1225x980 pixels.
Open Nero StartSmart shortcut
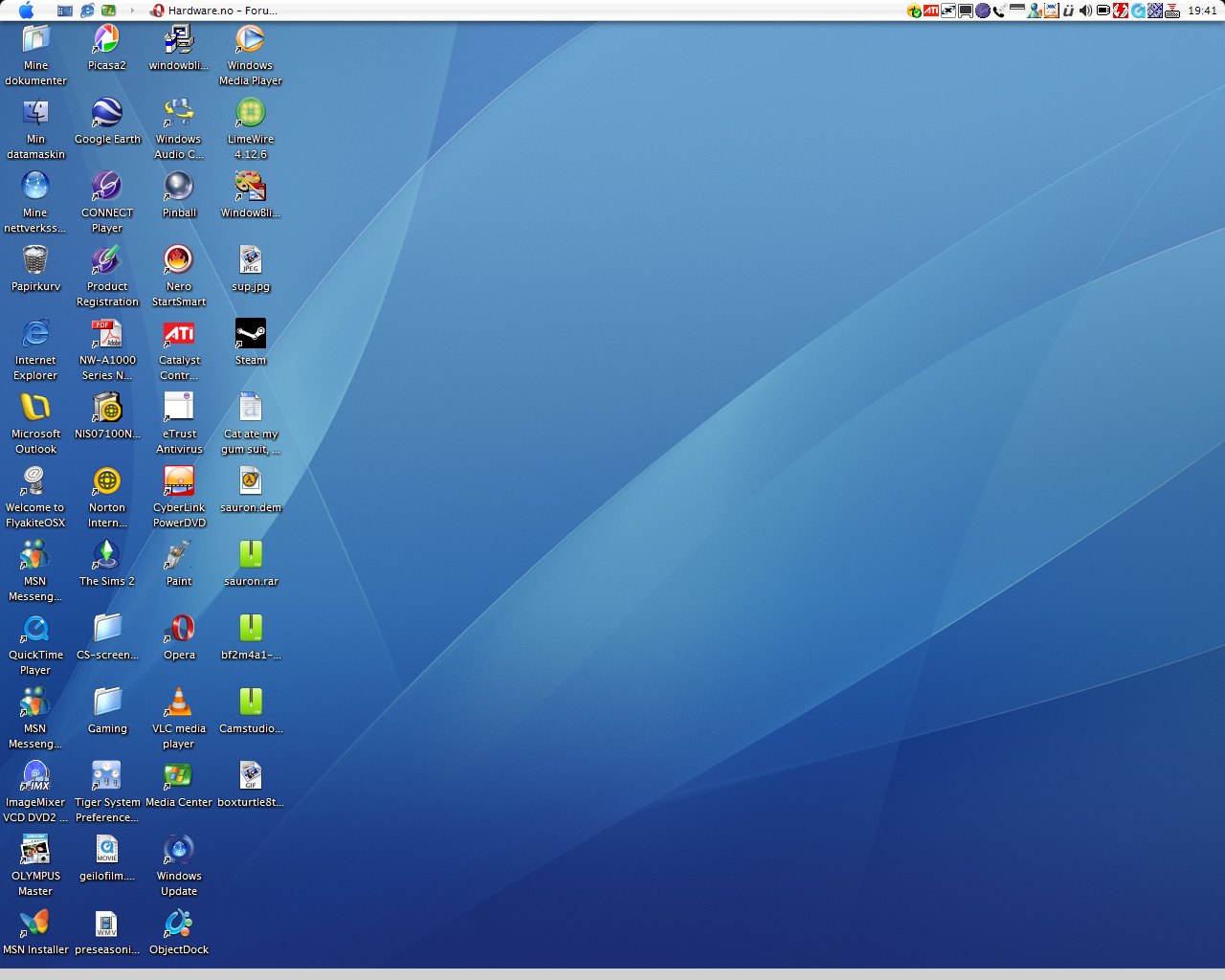point(179,261)
